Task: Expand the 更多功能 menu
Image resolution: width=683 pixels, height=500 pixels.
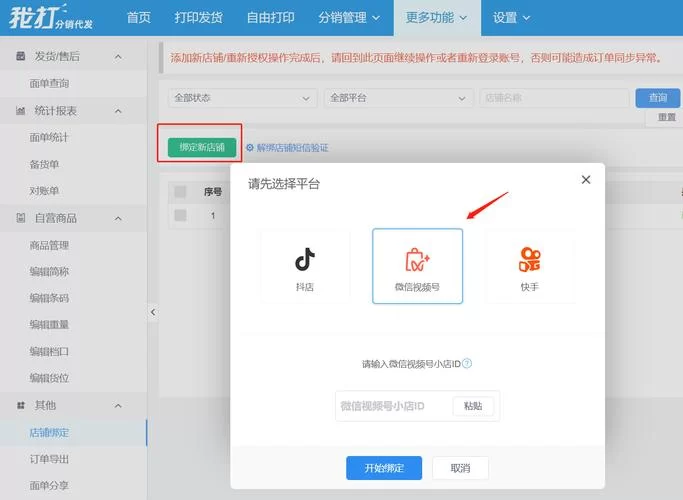Action: point(436,18)
